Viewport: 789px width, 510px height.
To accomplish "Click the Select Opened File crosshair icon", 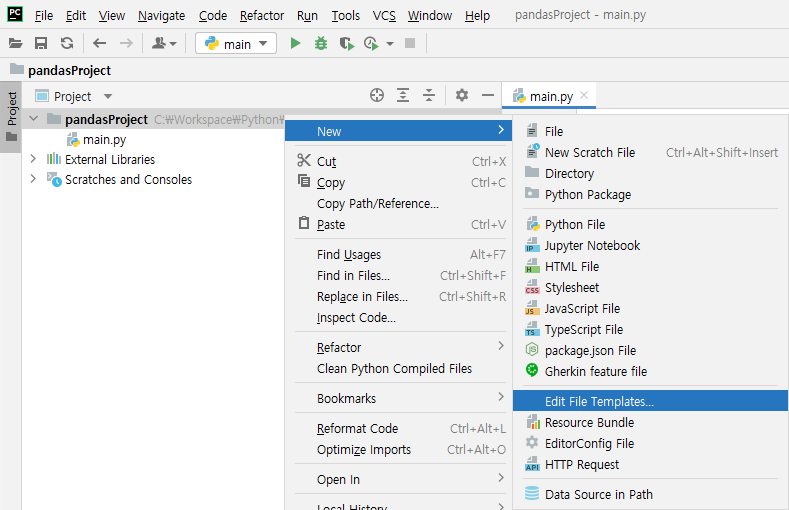I will pyautogui.click(x=377, y=95).
